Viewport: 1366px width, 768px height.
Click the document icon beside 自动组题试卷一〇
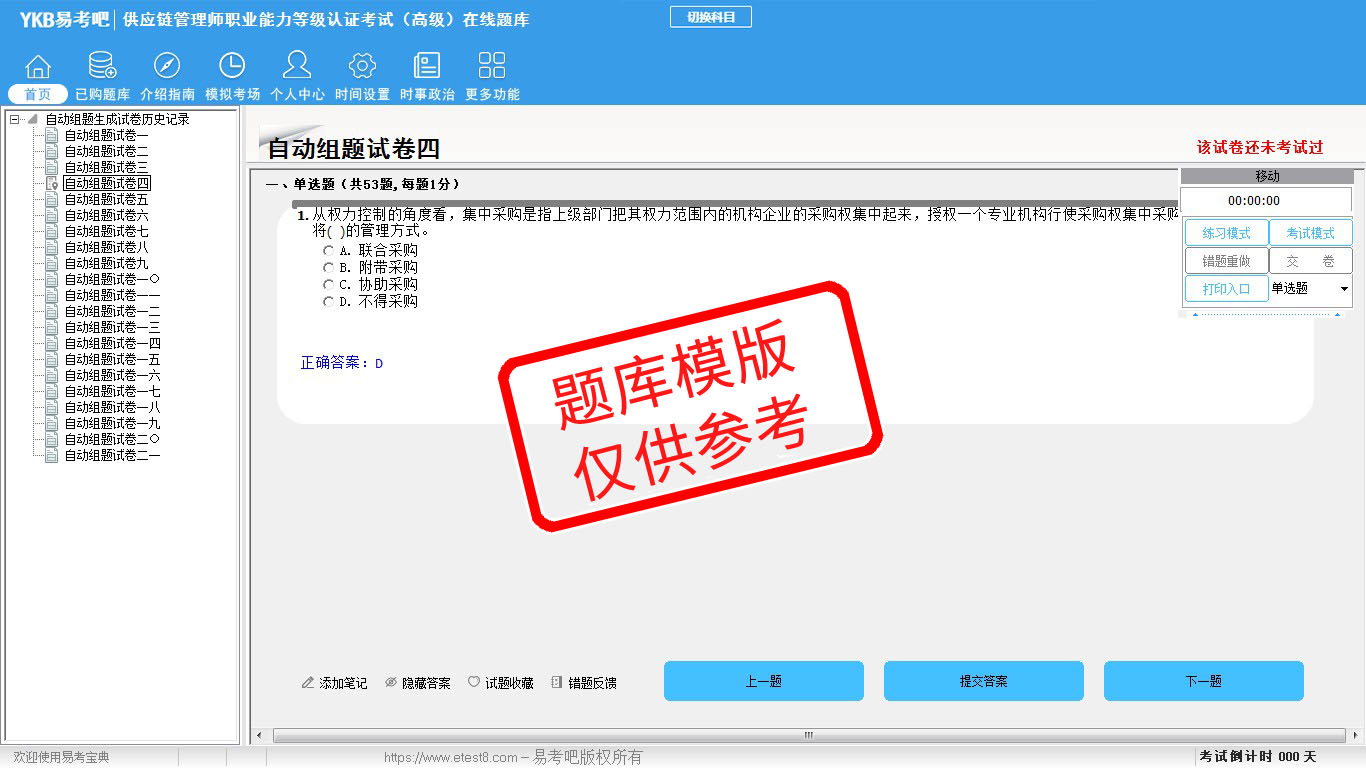52,279
